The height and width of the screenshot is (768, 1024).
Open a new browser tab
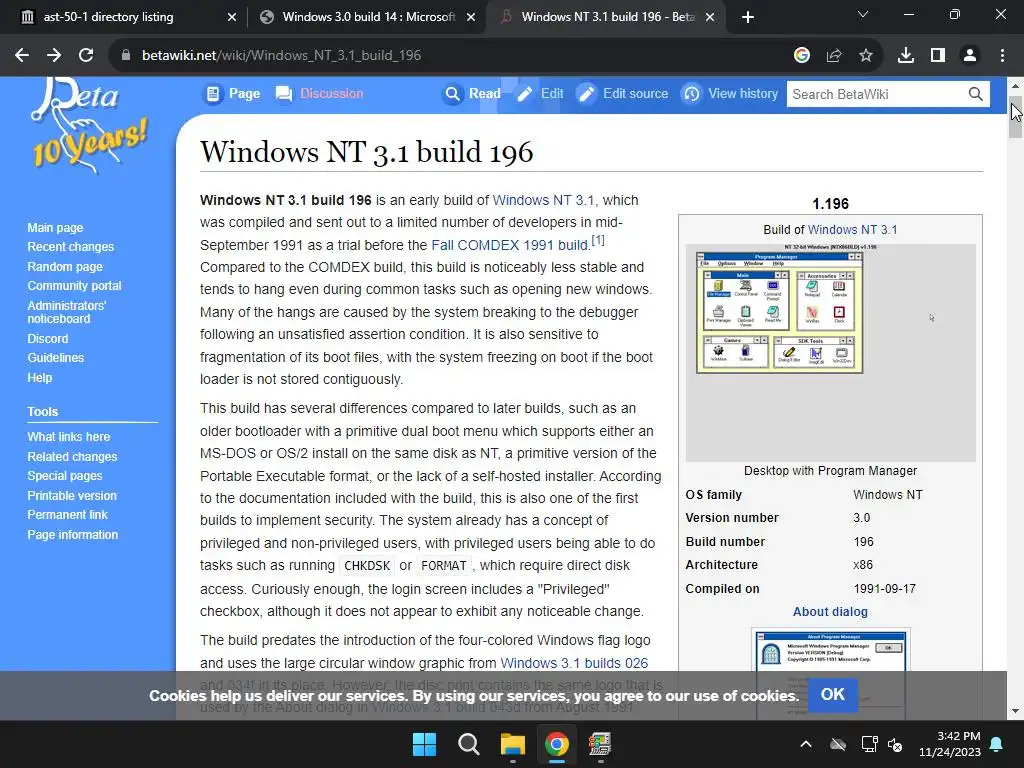(748, 17)
